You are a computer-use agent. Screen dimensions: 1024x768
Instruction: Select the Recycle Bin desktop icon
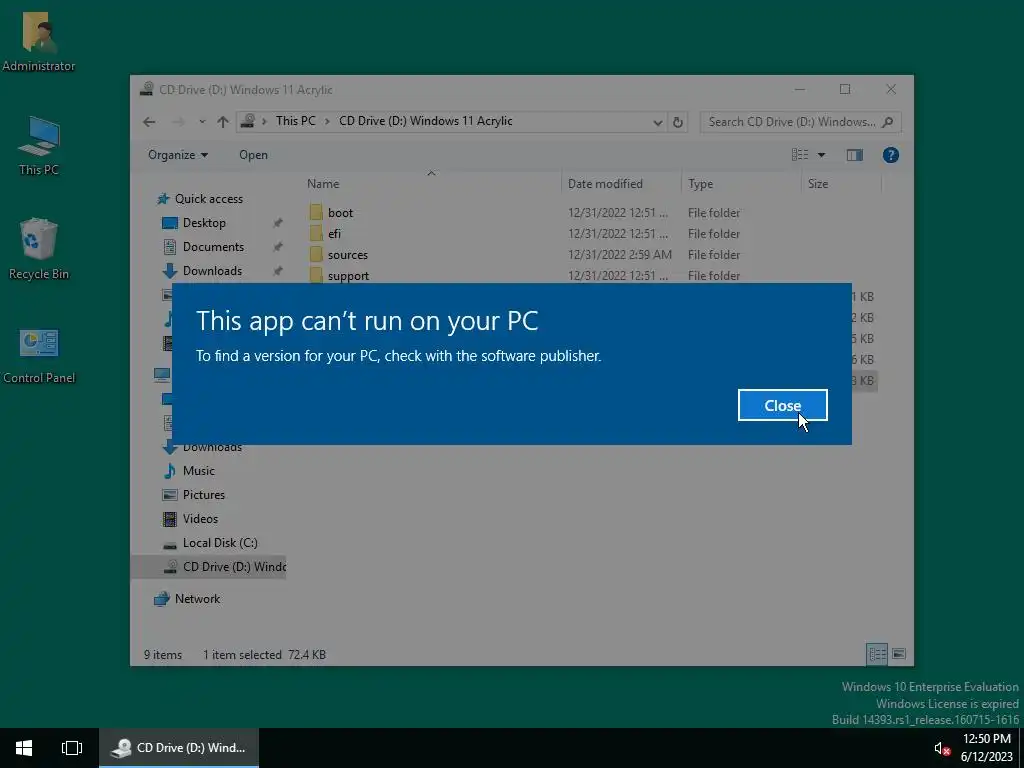point(39,249)
